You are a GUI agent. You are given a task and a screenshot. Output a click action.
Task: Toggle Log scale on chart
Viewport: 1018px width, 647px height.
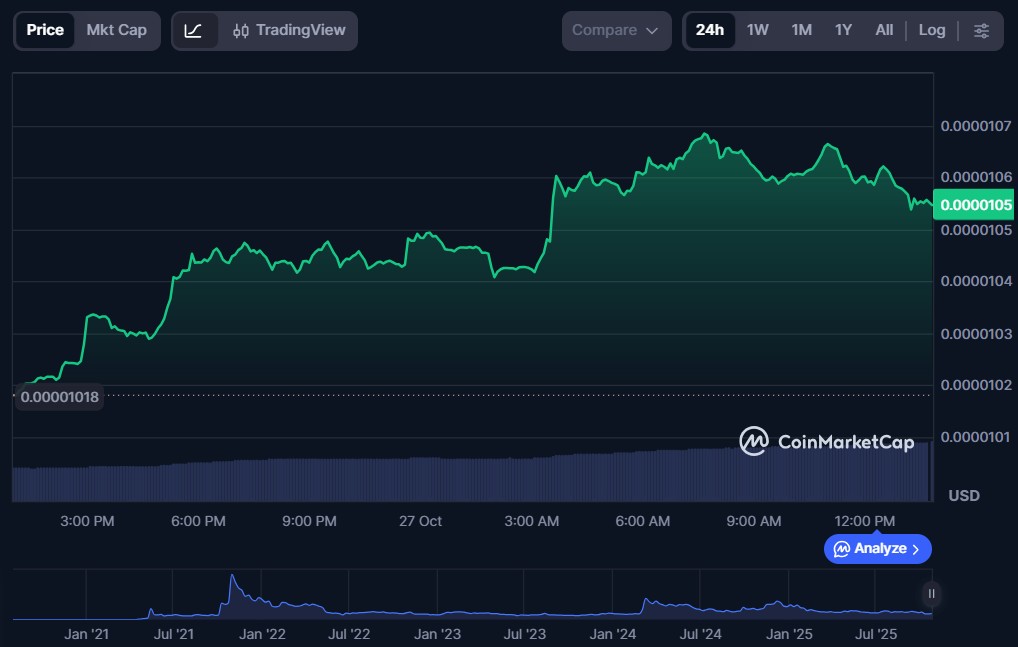[x=931, y=31]
